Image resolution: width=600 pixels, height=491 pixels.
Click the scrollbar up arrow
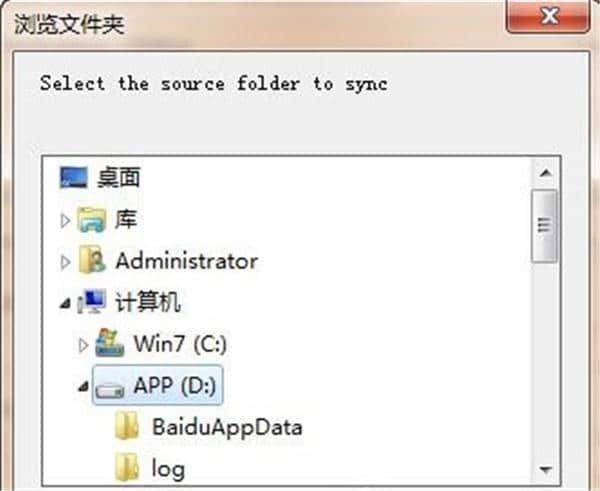(x=545, y=176)
